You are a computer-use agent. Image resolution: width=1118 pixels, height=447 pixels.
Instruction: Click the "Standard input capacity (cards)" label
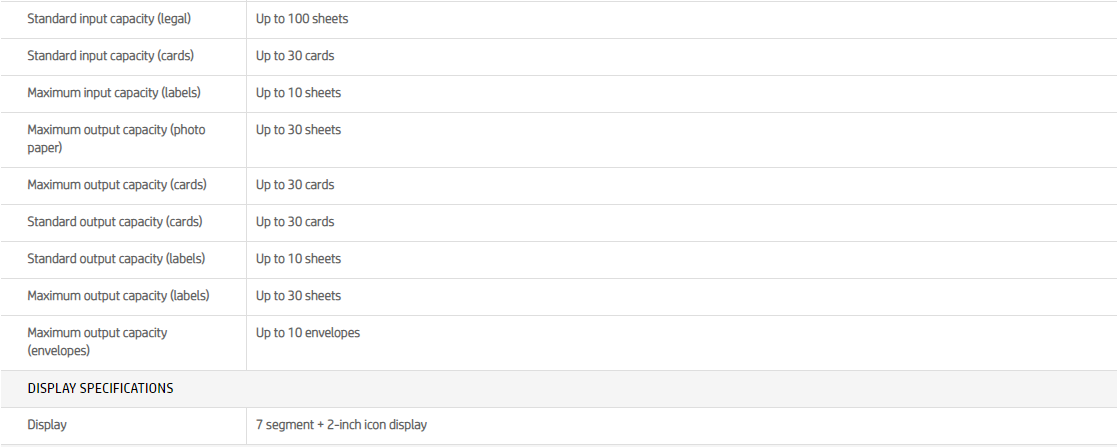coord(110,56)
